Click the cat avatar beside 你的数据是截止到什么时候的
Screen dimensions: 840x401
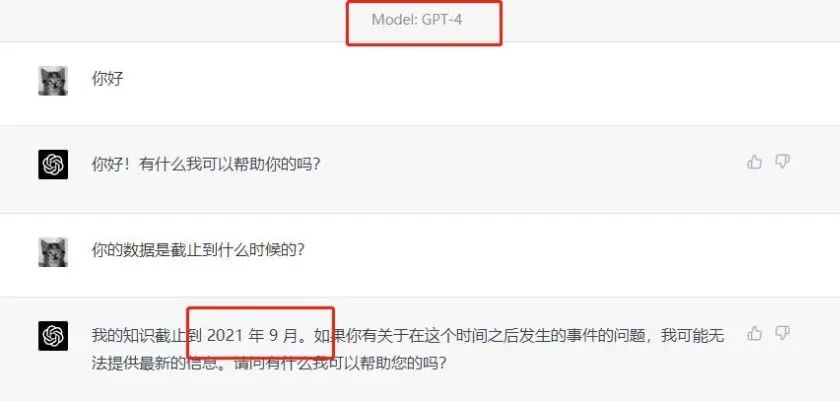point(53,252)
